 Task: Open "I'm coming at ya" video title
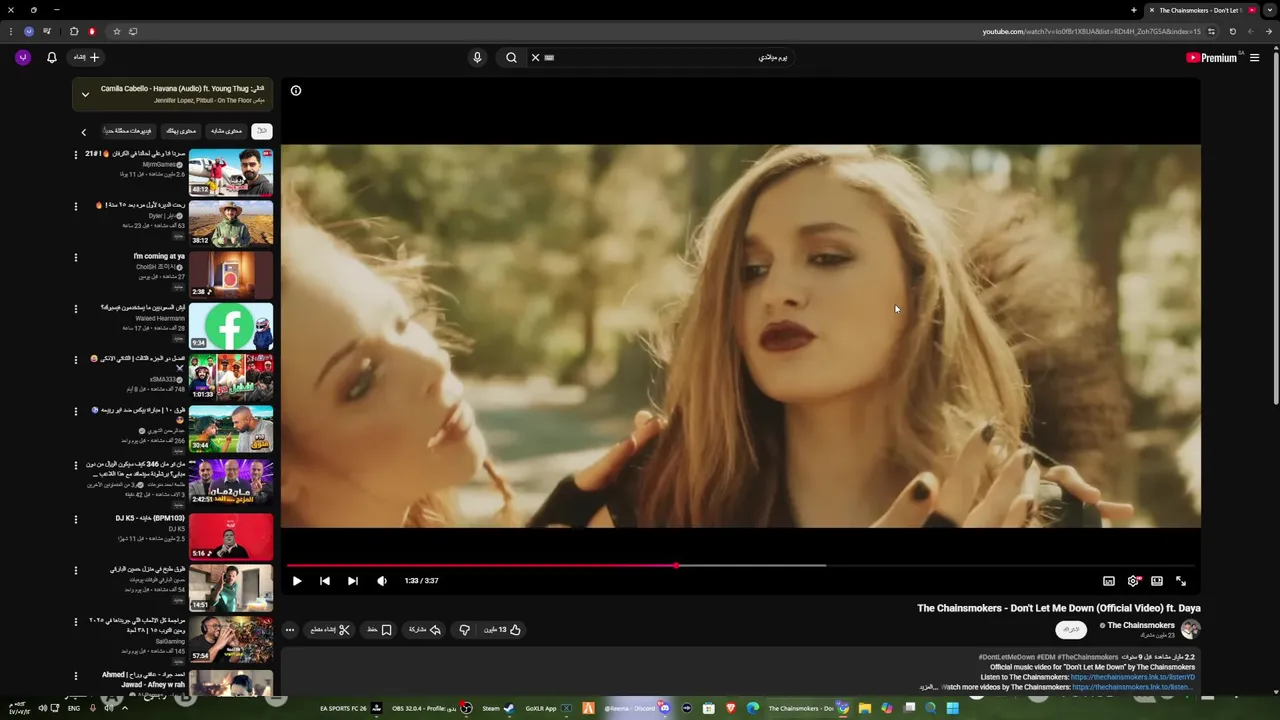click(x=159, y=257)
